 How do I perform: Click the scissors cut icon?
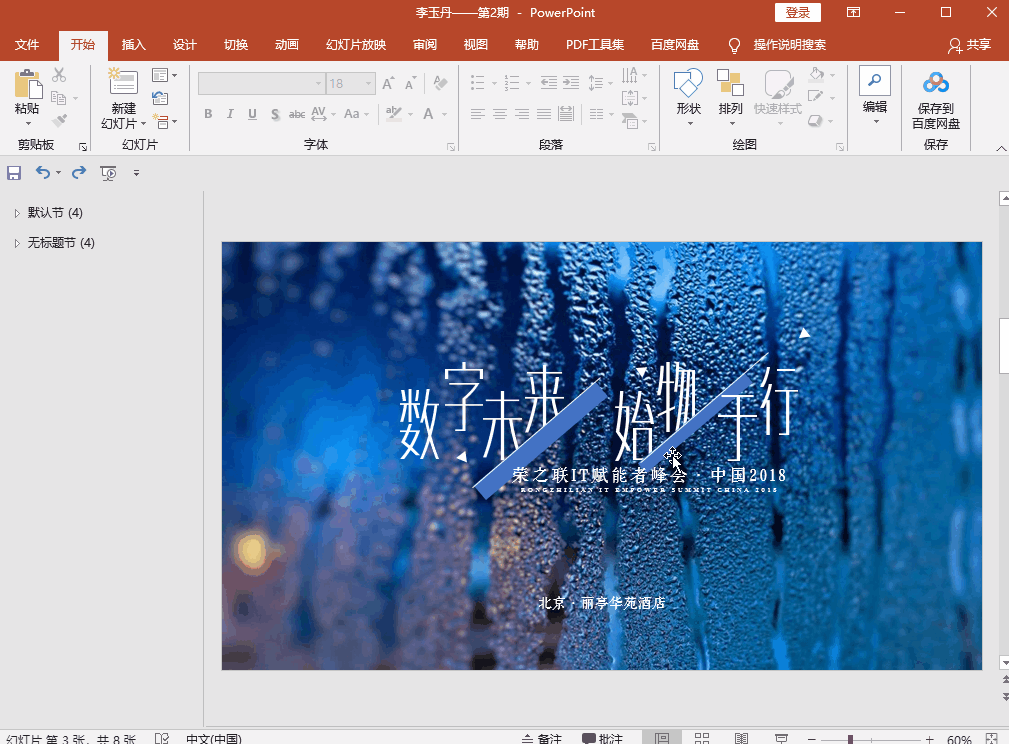(59, 75)
